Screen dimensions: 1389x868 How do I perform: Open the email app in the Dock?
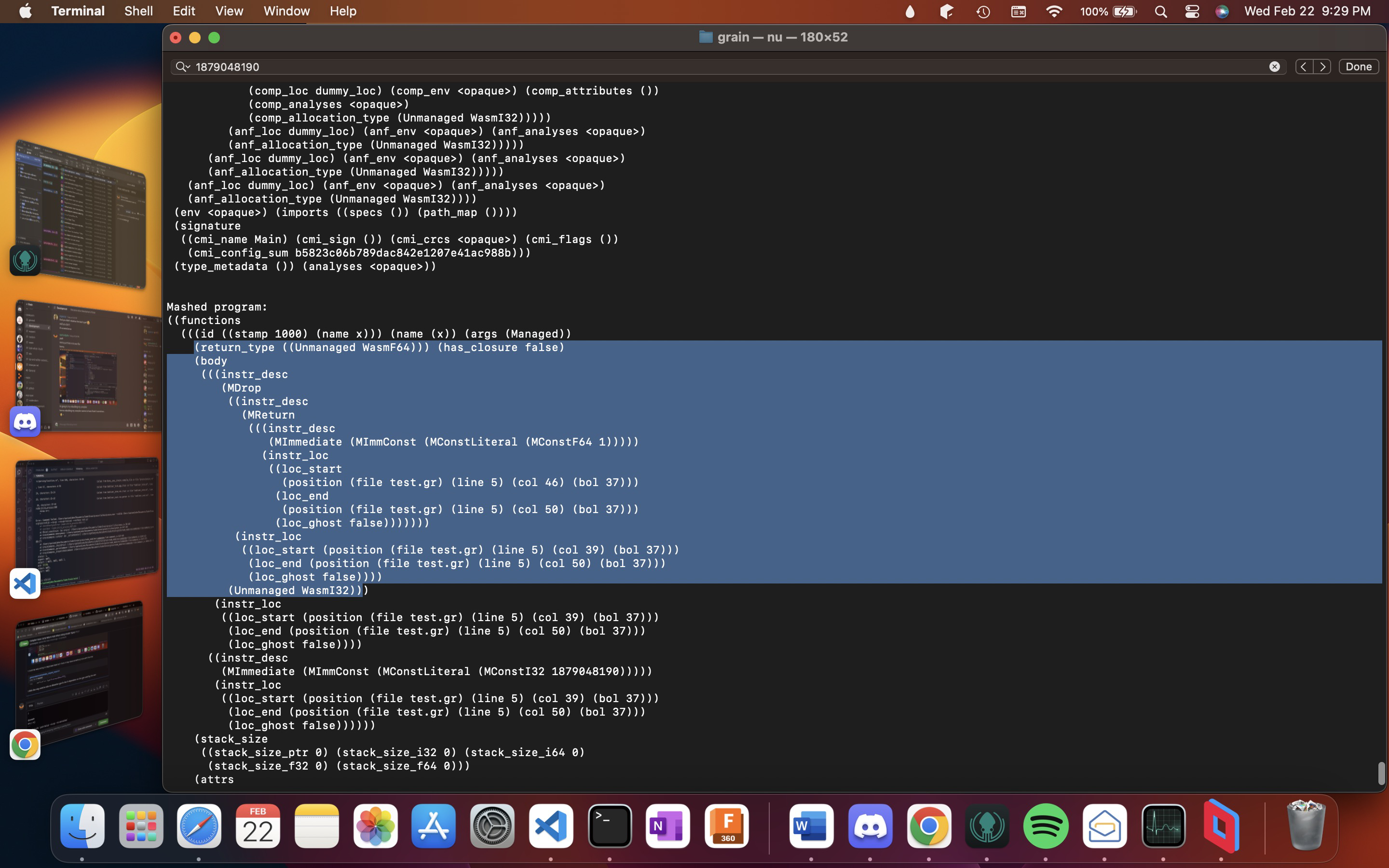1105,827
